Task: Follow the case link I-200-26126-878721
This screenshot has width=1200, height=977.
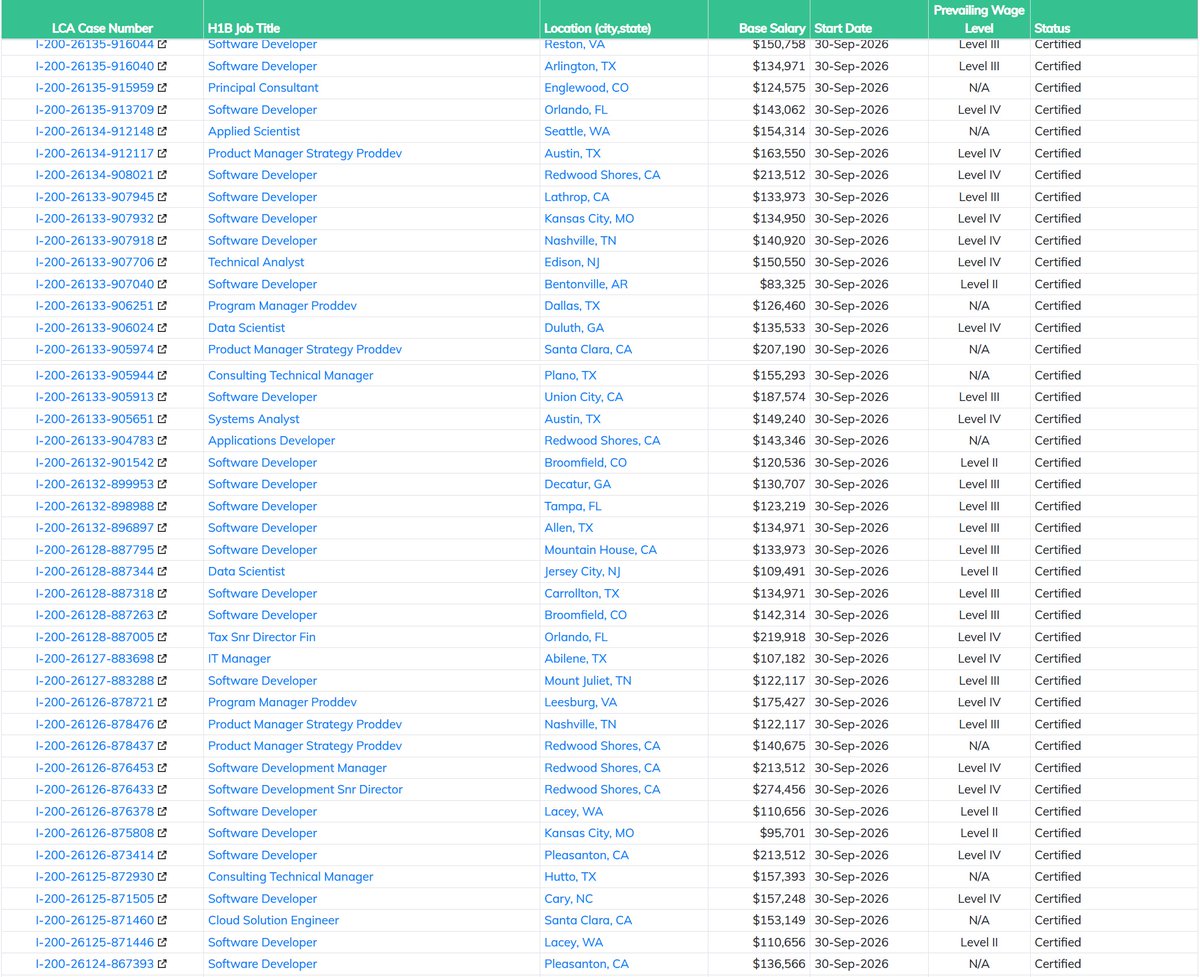Action: point(95,703)
